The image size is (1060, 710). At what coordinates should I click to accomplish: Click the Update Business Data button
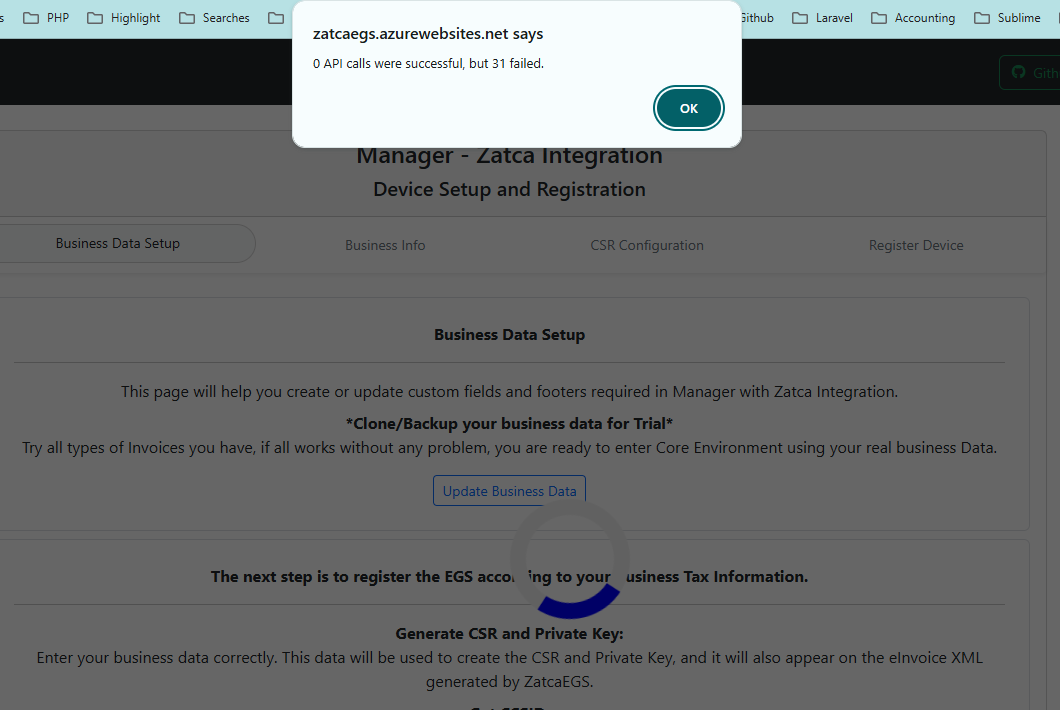click(509, 491)
